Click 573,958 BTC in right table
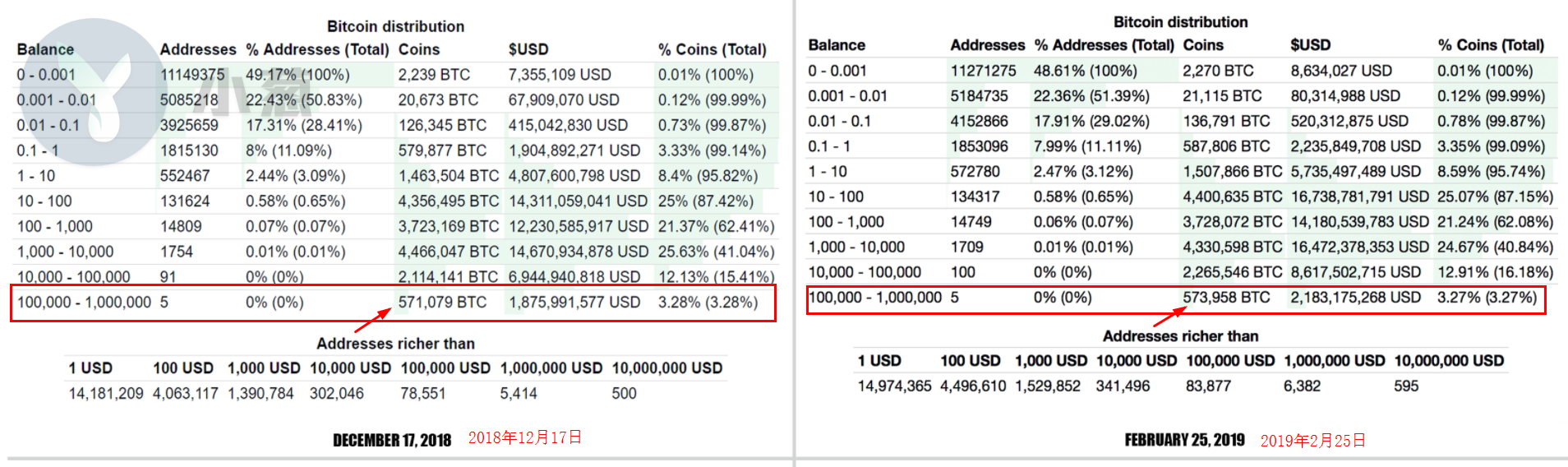Viewport: 1568px width, 467px height. pyautogui.click(x=1226, y=298)
